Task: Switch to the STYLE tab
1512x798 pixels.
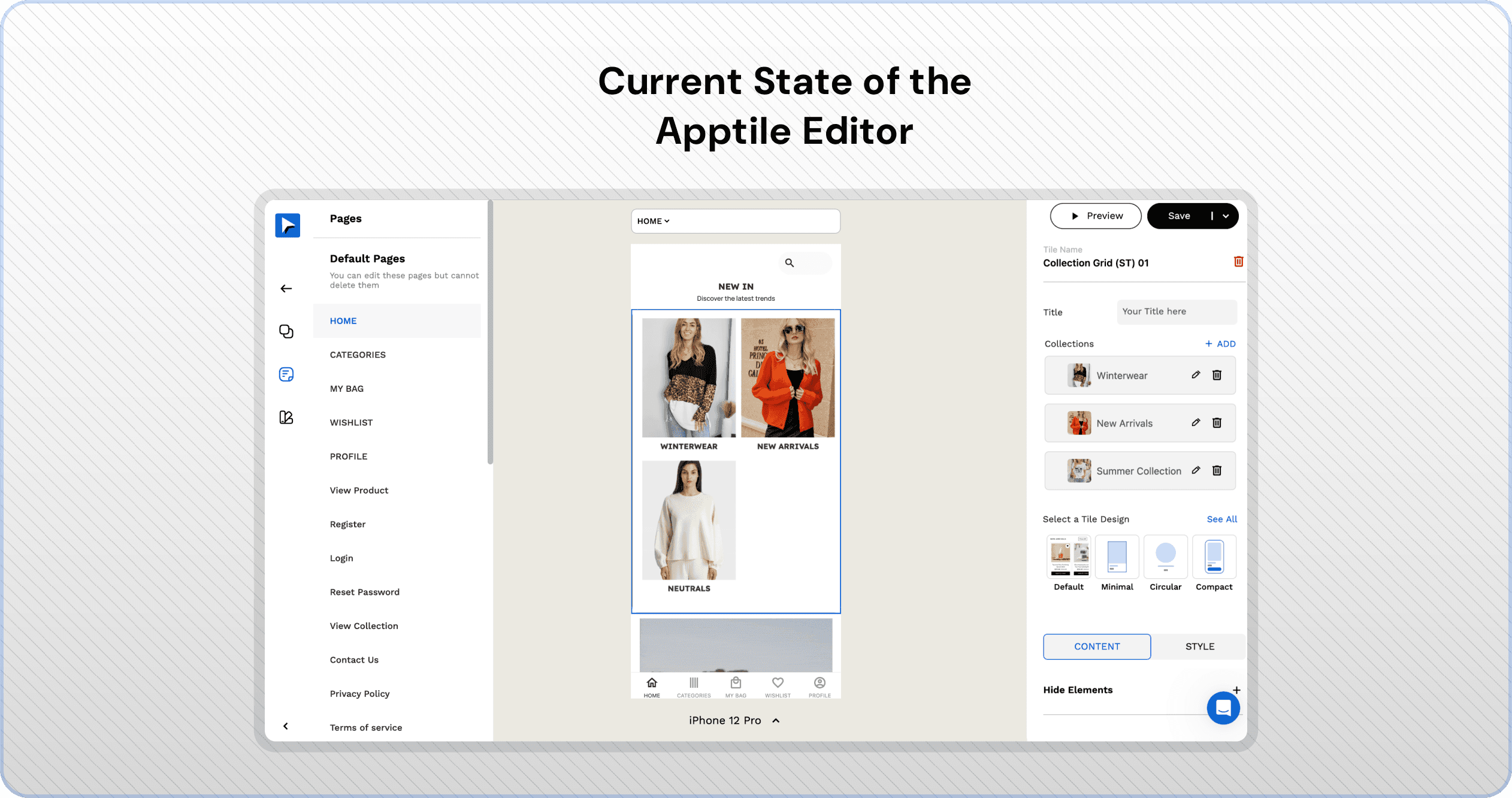Action: pos(1199,646)
